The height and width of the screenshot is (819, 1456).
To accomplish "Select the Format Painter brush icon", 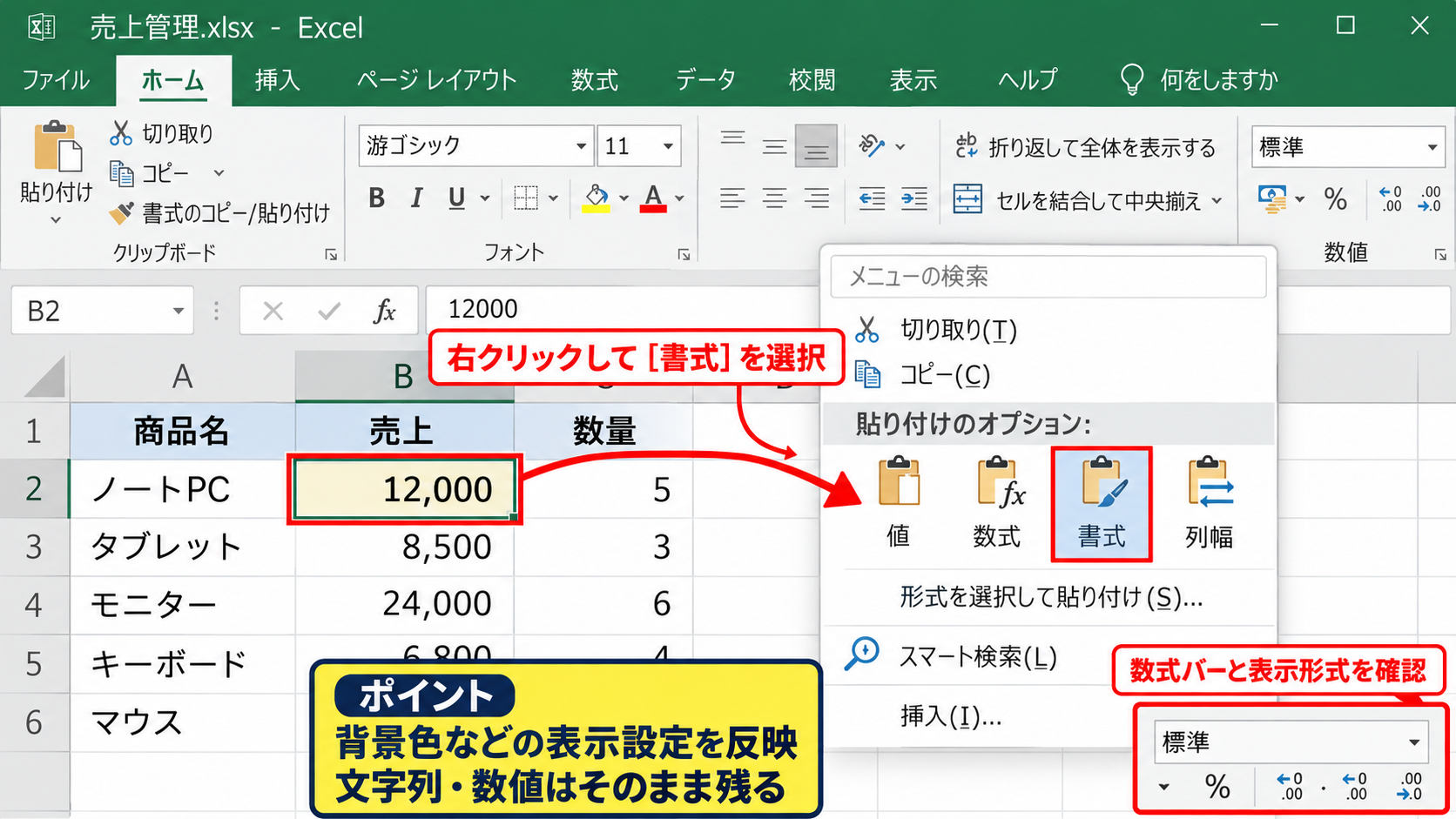I will pos(121,211).
